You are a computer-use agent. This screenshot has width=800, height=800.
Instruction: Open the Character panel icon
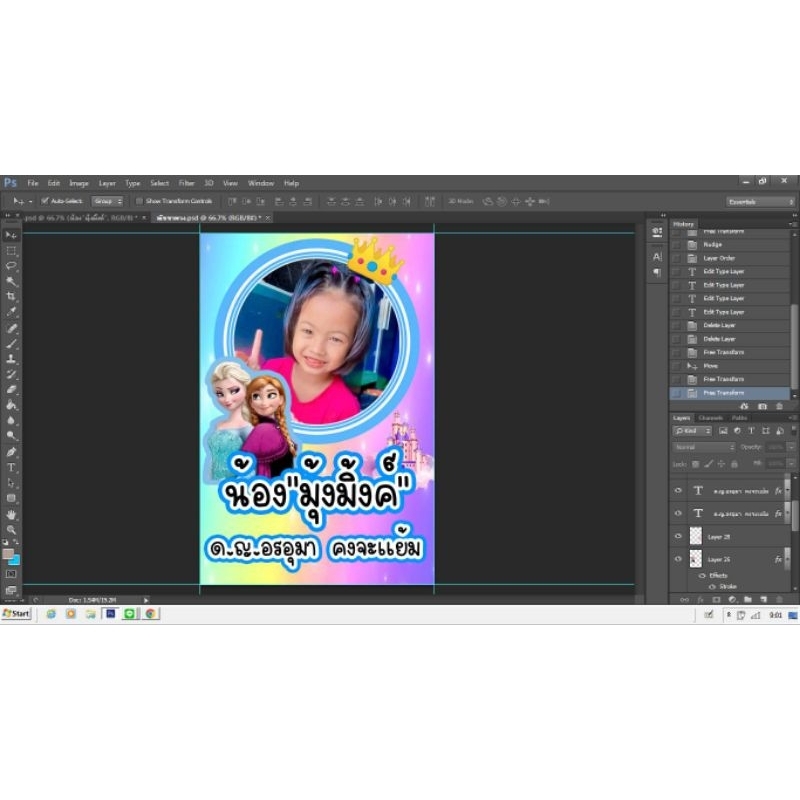(657, 256)
